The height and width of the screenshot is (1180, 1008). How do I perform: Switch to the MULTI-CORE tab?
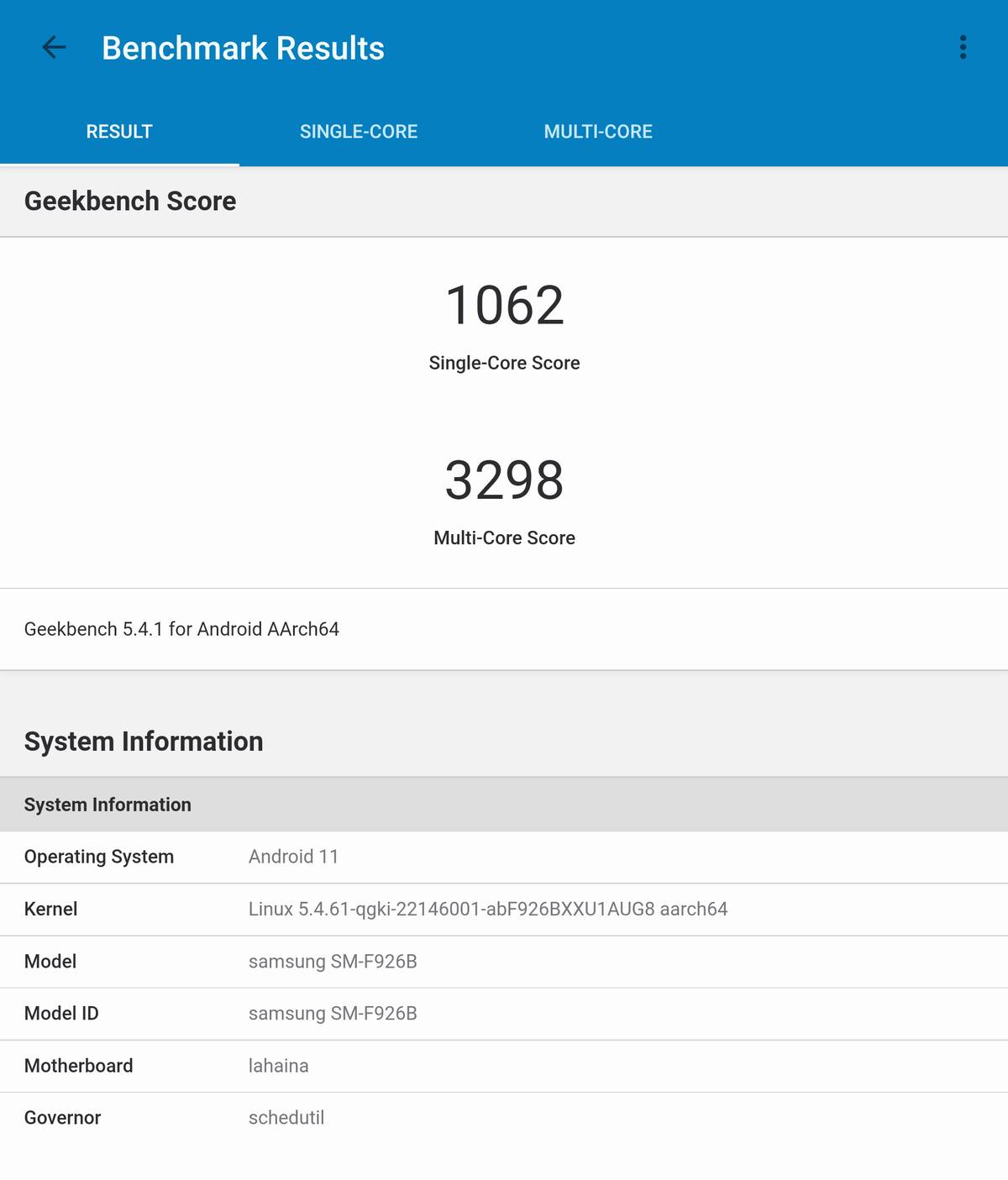(x=598, y=132)
